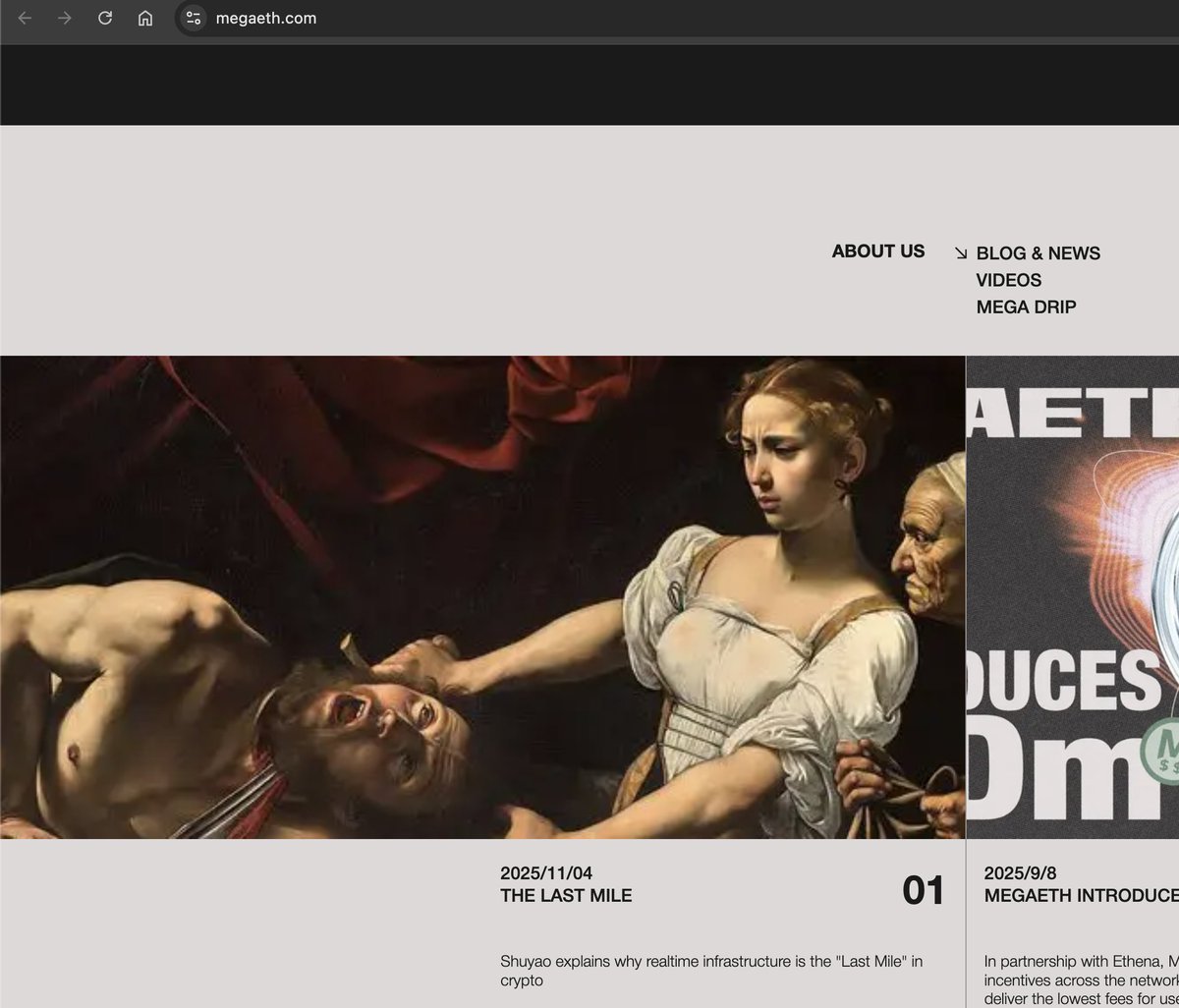Open the ABOUT US menu
The image size is (1179, 1008).
(878, 252)
